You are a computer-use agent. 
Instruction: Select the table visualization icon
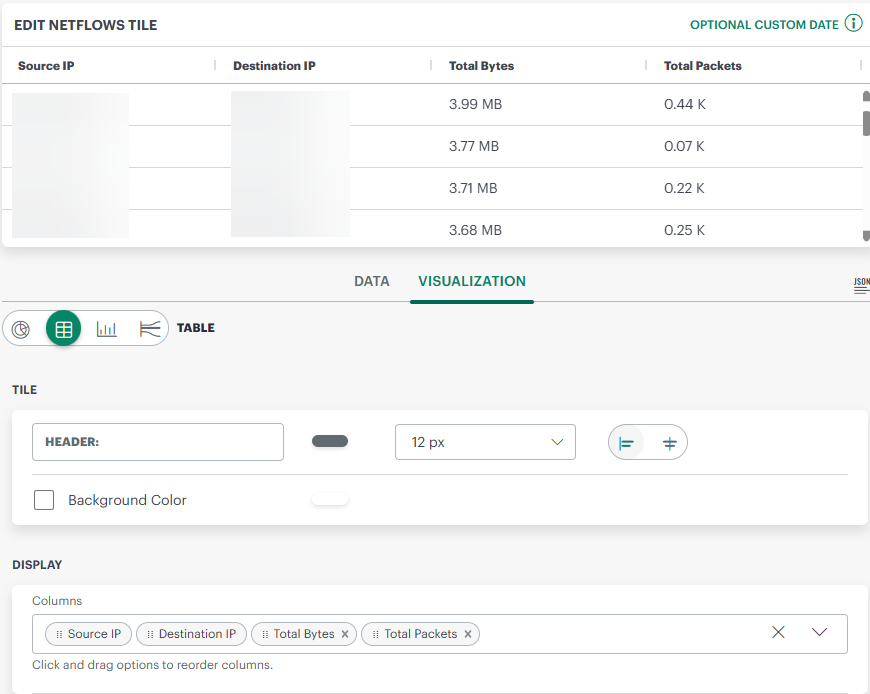click(x=64, y=329)
